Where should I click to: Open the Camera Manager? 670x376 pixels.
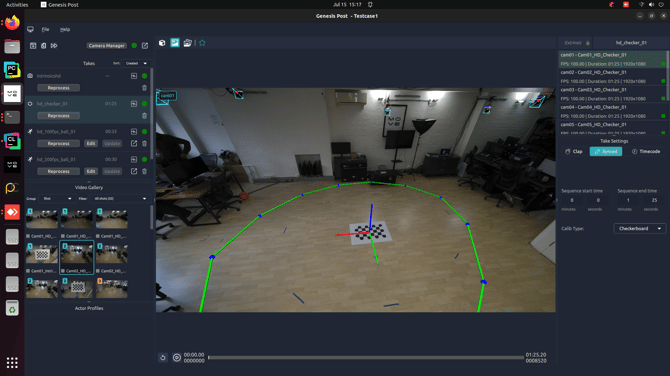tap(107, 45)
